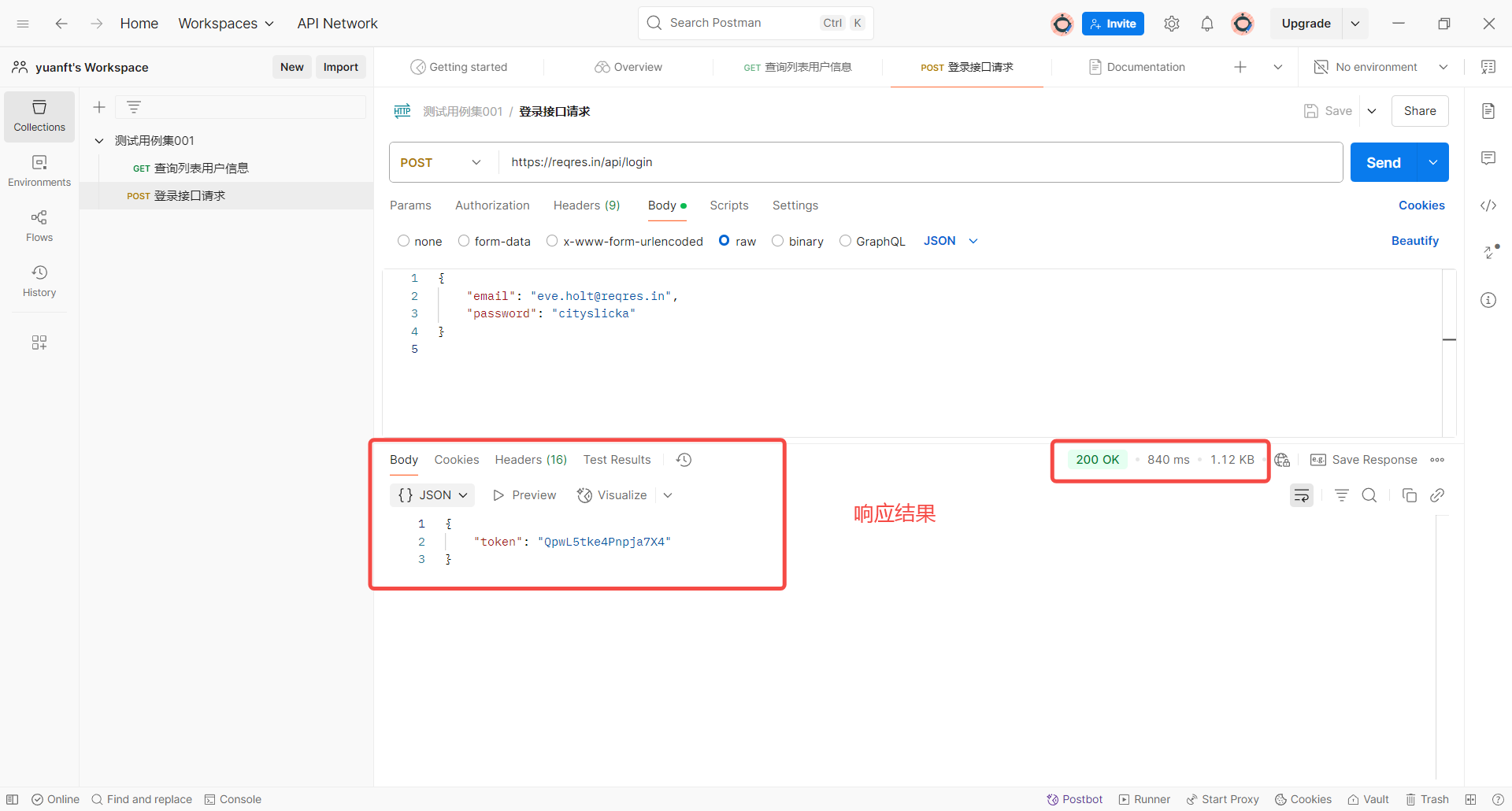The image size is (1512, 811).
Task: Open the response more options dots
Action: click(x=1437, y=460)
